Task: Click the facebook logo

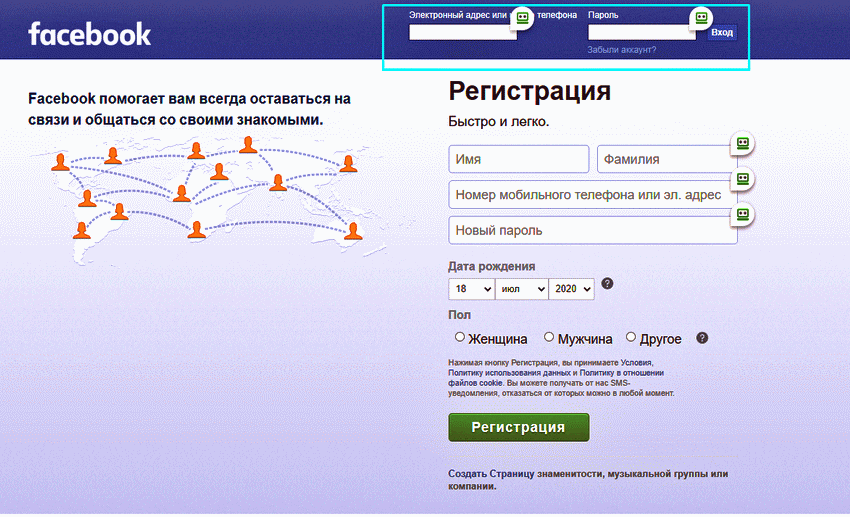Action: [x=89, y=34]
